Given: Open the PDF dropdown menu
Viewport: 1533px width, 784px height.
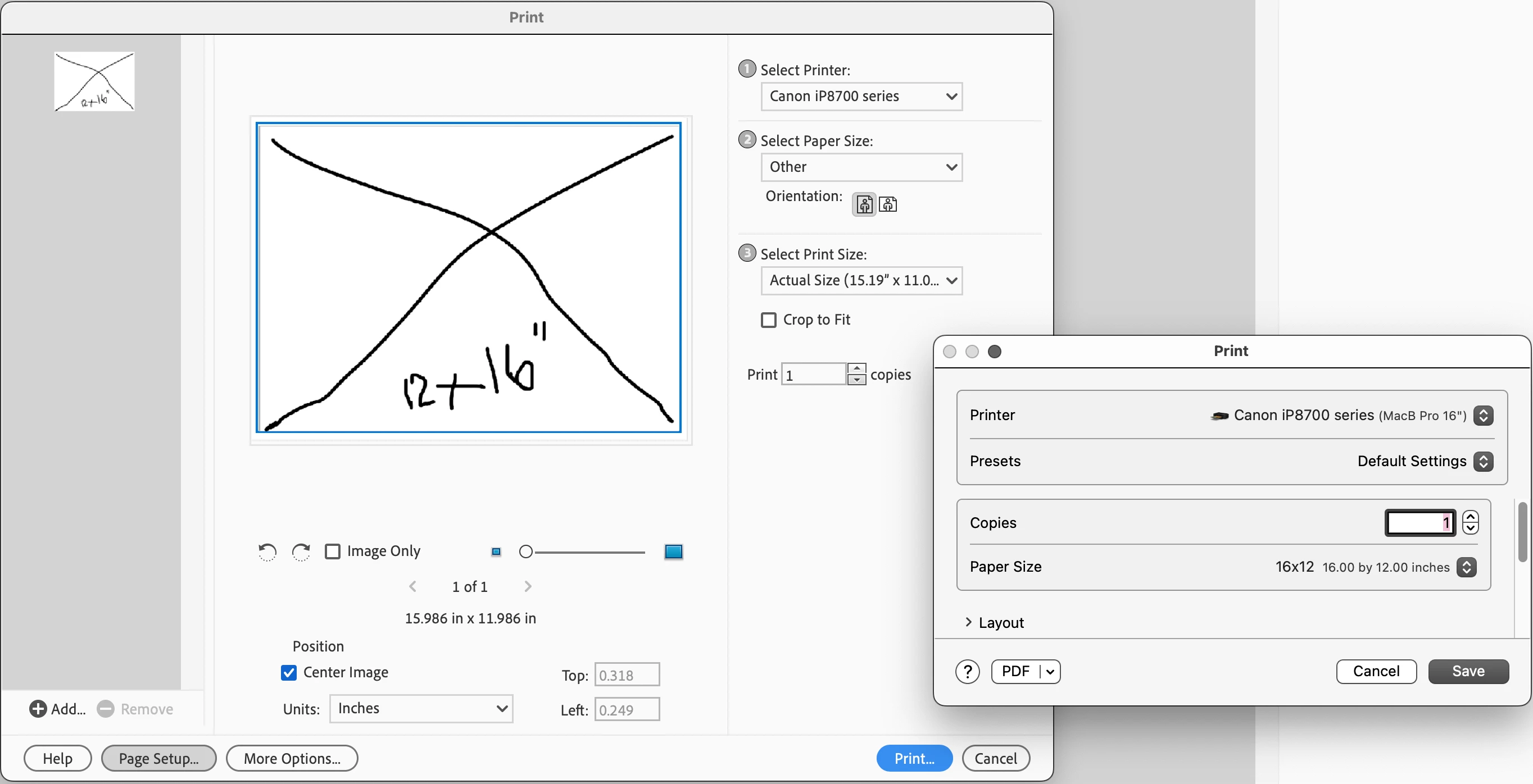Looking at the screenshot, I should coord(1050,672).
